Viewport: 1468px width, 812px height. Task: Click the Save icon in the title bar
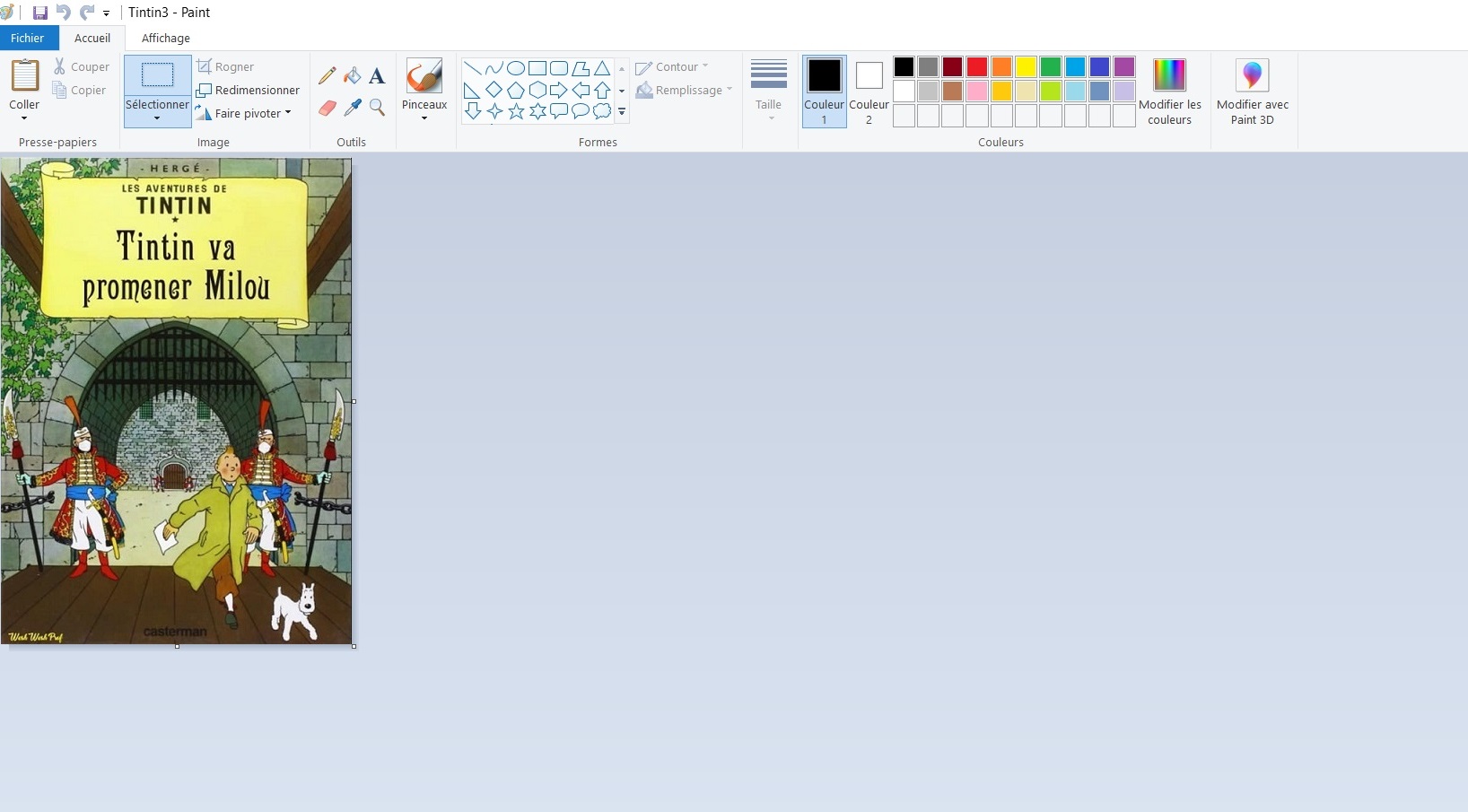[39, 13]
